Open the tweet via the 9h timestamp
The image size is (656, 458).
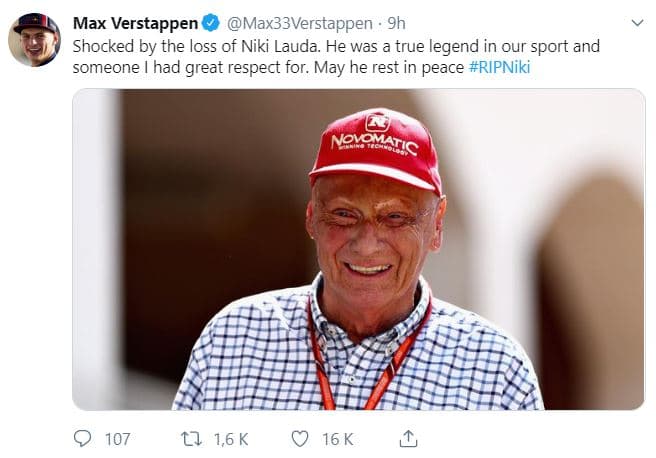click(397, 23)
